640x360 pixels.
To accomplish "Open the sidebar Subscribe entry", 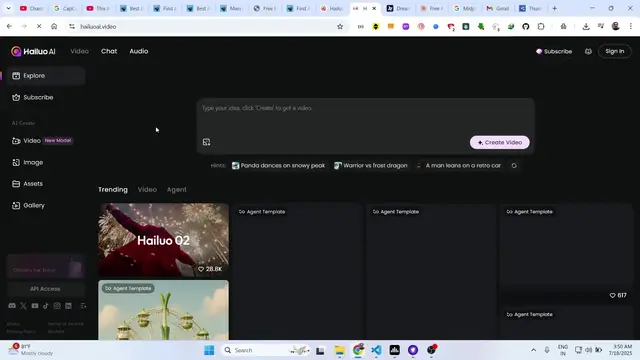I will point(46,98).
